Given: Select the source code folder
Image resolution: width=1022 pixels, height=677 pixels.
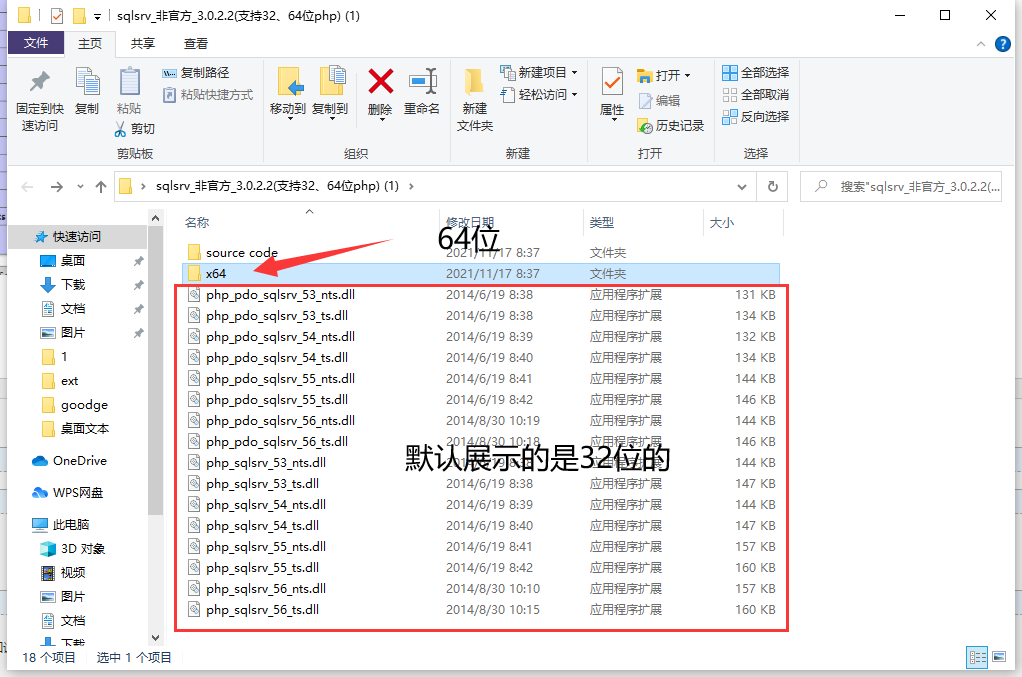Looking at the screenshot, I should tap(481, 253).
